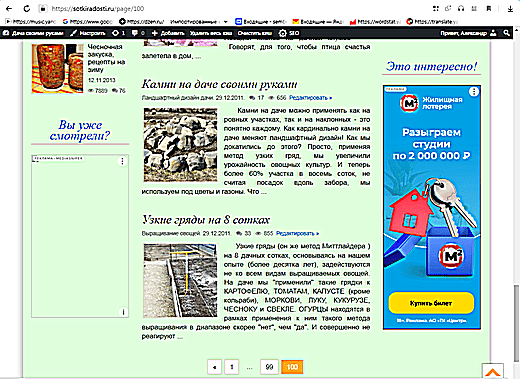Click 'Очистить кэш' in admin bar
Viewport: 520px width, 379px height.
tap(255, 33)
